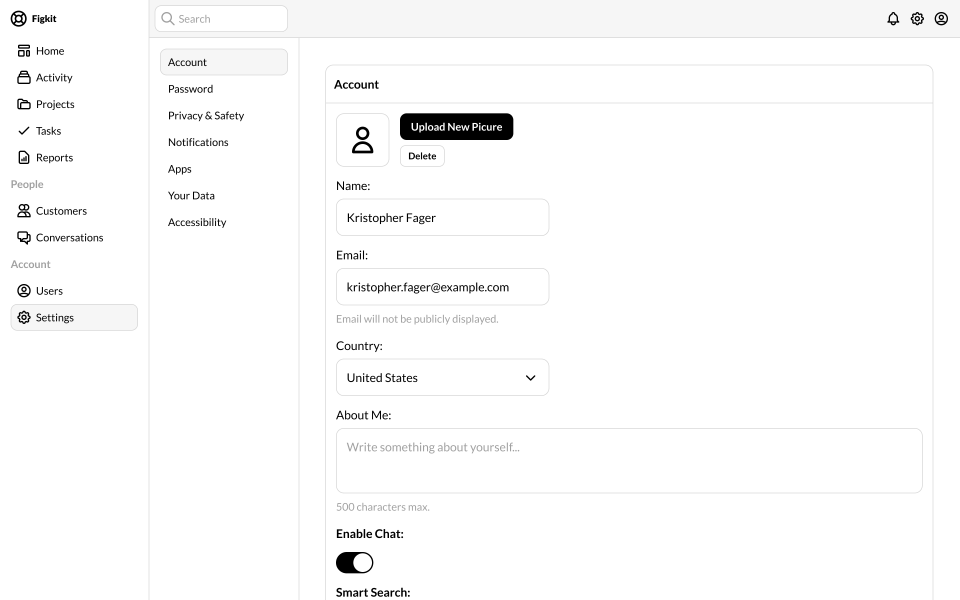Open Conversations chat bubble icon

(x=24, y=238)
